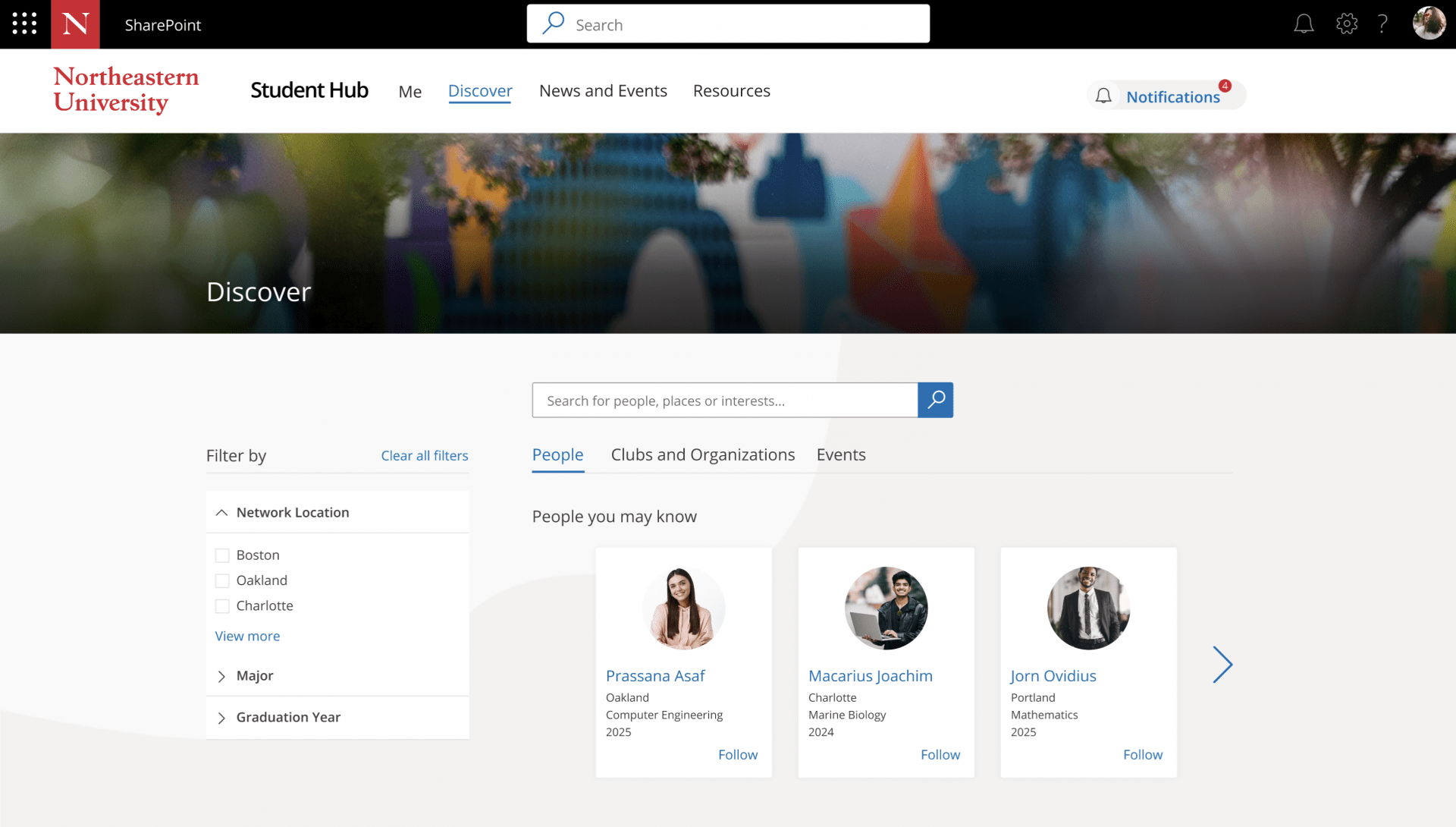The height and width of the screenshot is (827, 1456).
Task: Open Jorn Ovidius's profile name link
Action: tap(1053, 675)
